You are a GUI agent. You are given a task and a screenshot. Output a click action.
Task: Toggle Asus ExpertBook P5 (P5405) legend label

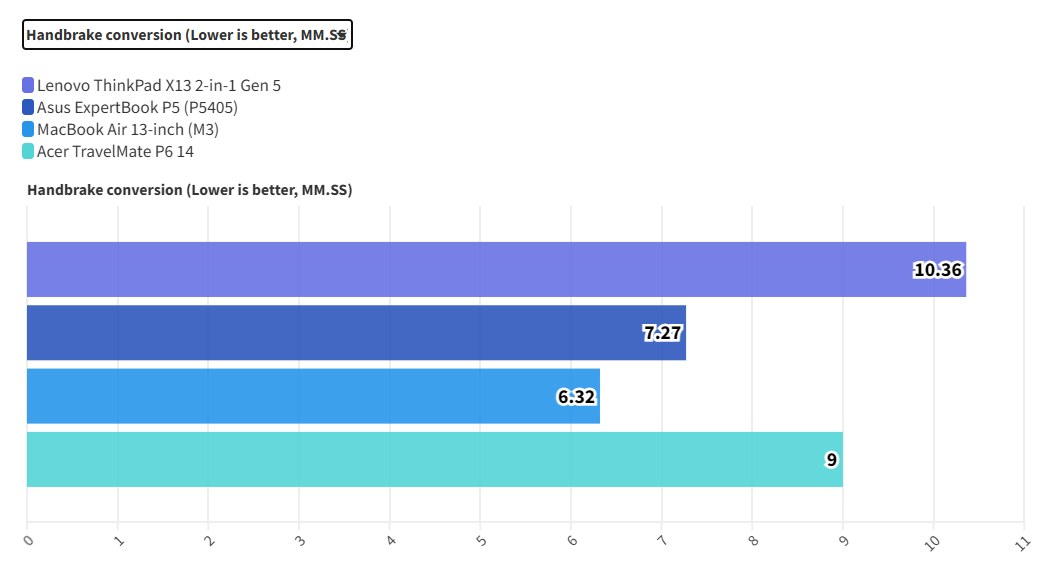pyautogui.click(x=137, y=107)
